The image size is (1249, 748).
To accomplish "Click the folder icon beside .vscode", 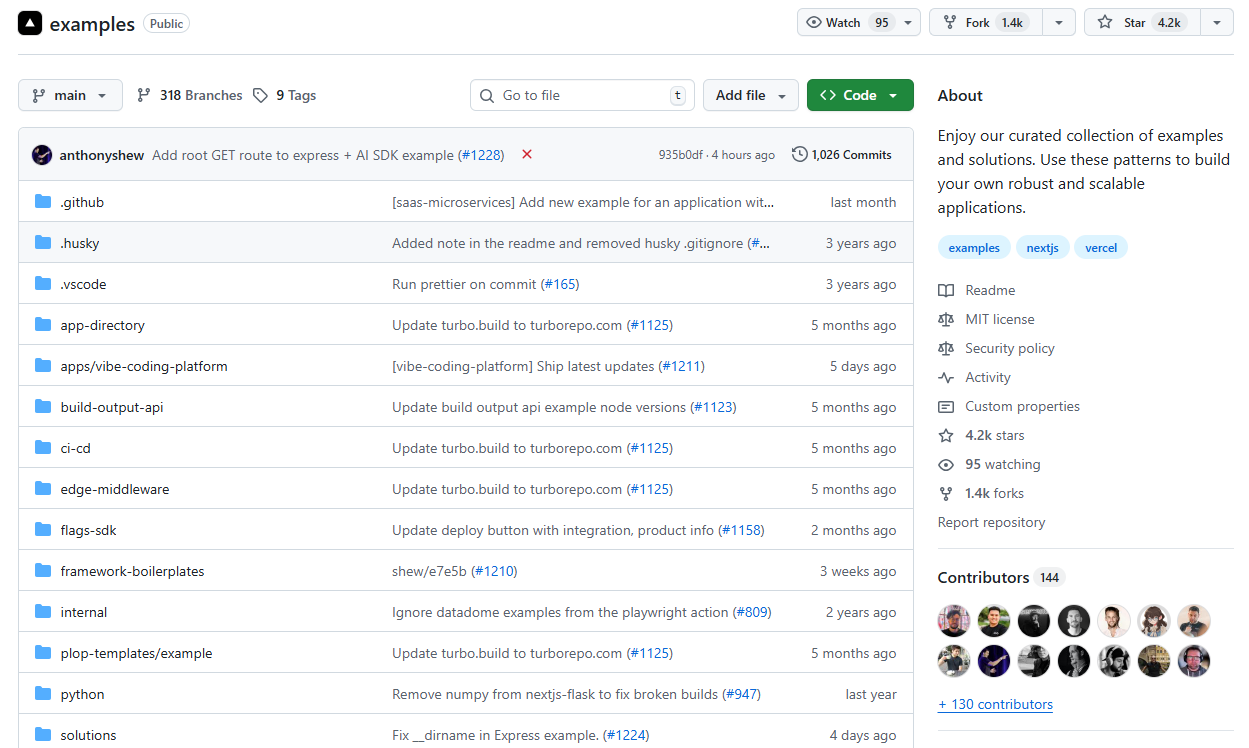I will click(43, 284).
